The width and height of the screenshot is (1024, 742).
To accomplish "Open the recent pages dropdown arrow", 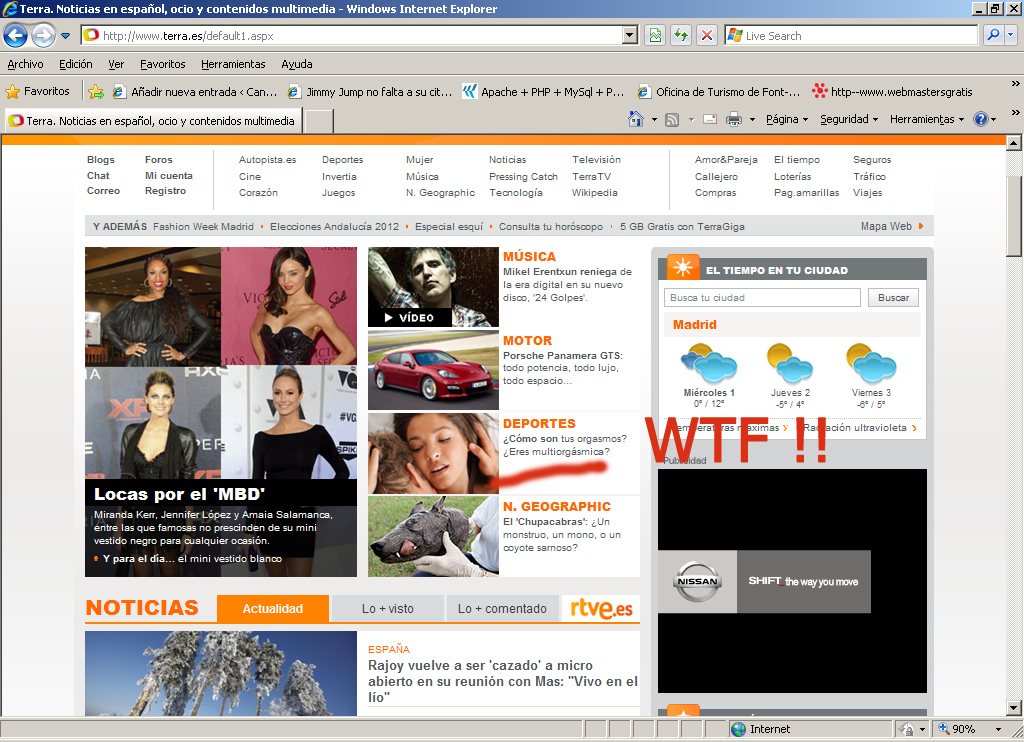I will pyautogui.click(x=65, y=36).
